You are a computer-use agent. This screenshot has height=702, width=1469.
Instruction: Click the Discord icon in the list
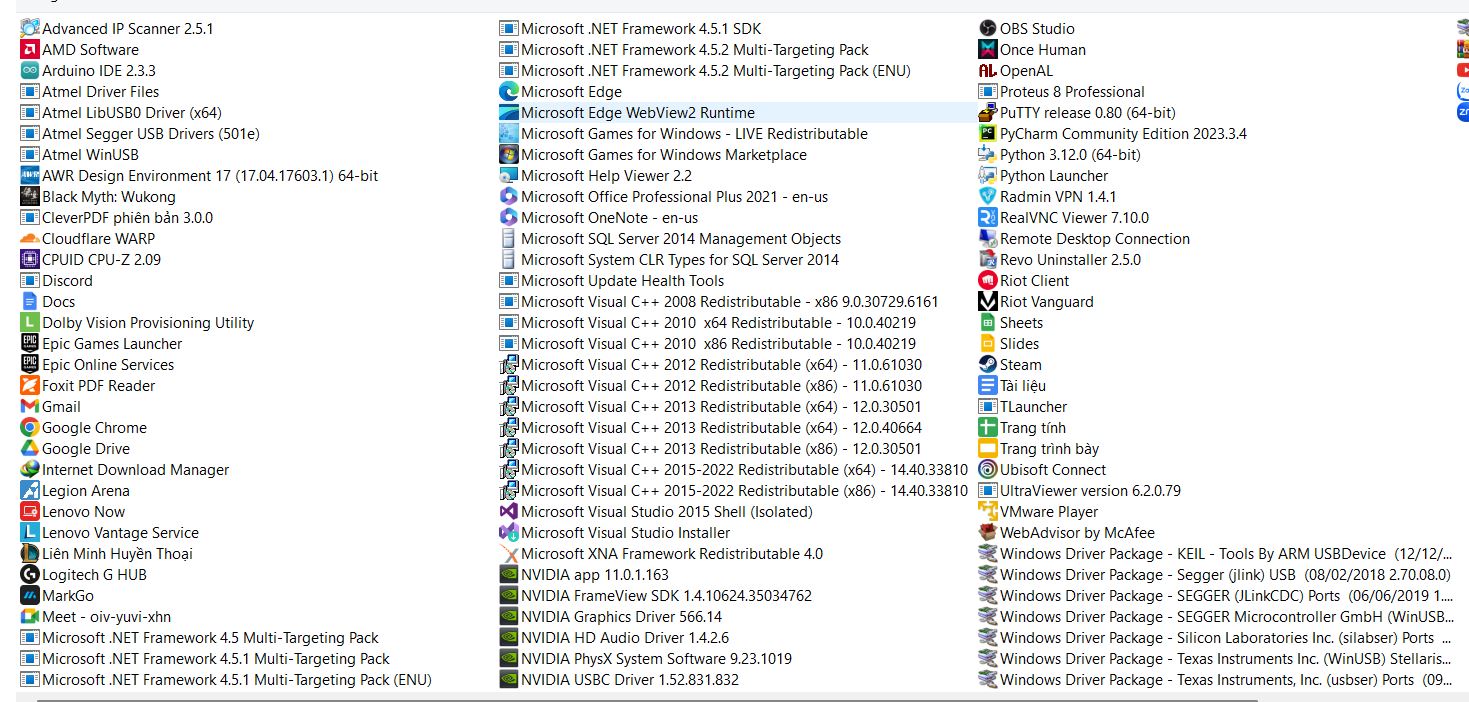pos(30,281)
